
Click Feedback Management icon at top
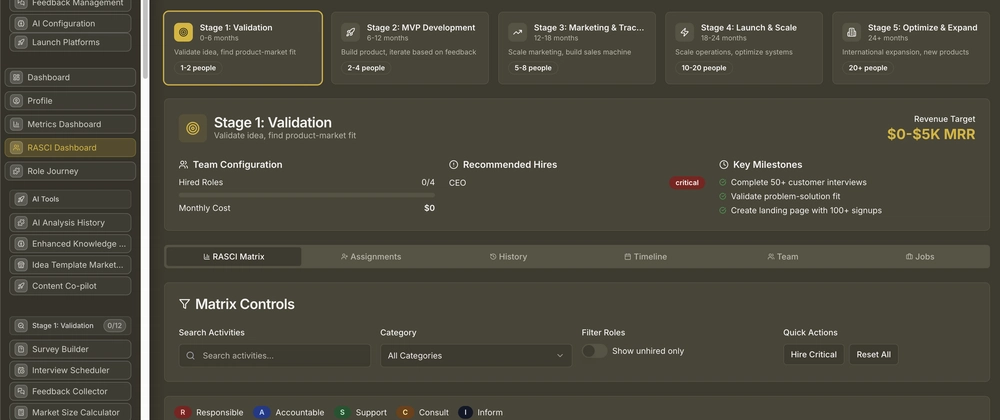(x=21, y=3)
